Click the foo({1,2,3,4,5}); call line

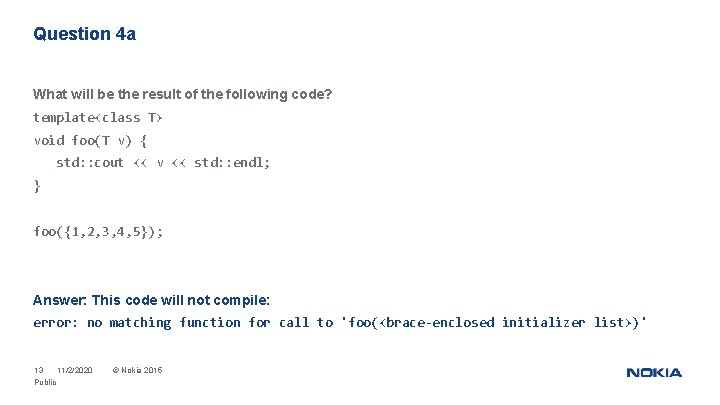[x=98, y=231]
